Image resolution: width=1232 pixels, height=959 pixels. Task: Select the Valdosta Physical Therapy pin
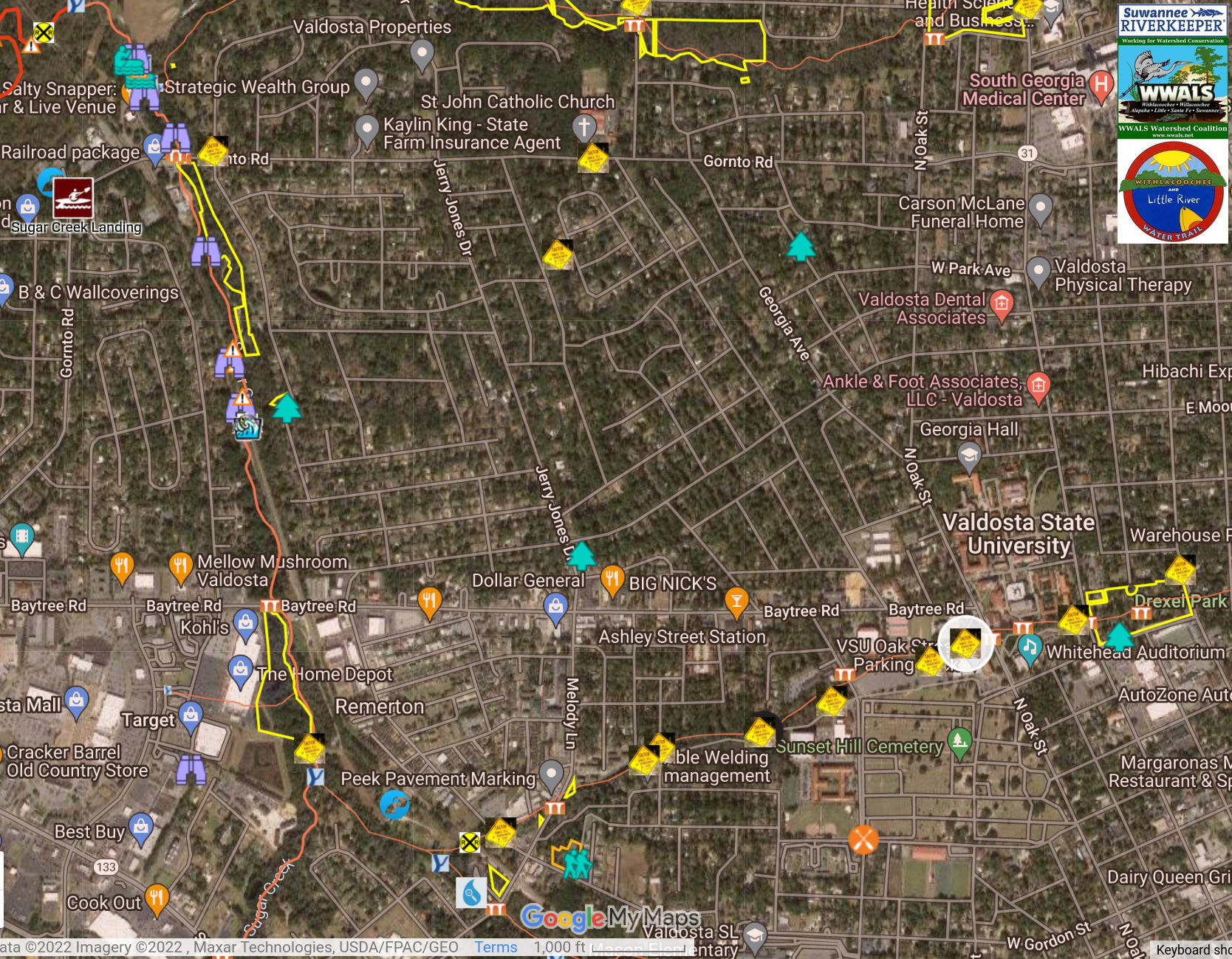(1038, 272)
